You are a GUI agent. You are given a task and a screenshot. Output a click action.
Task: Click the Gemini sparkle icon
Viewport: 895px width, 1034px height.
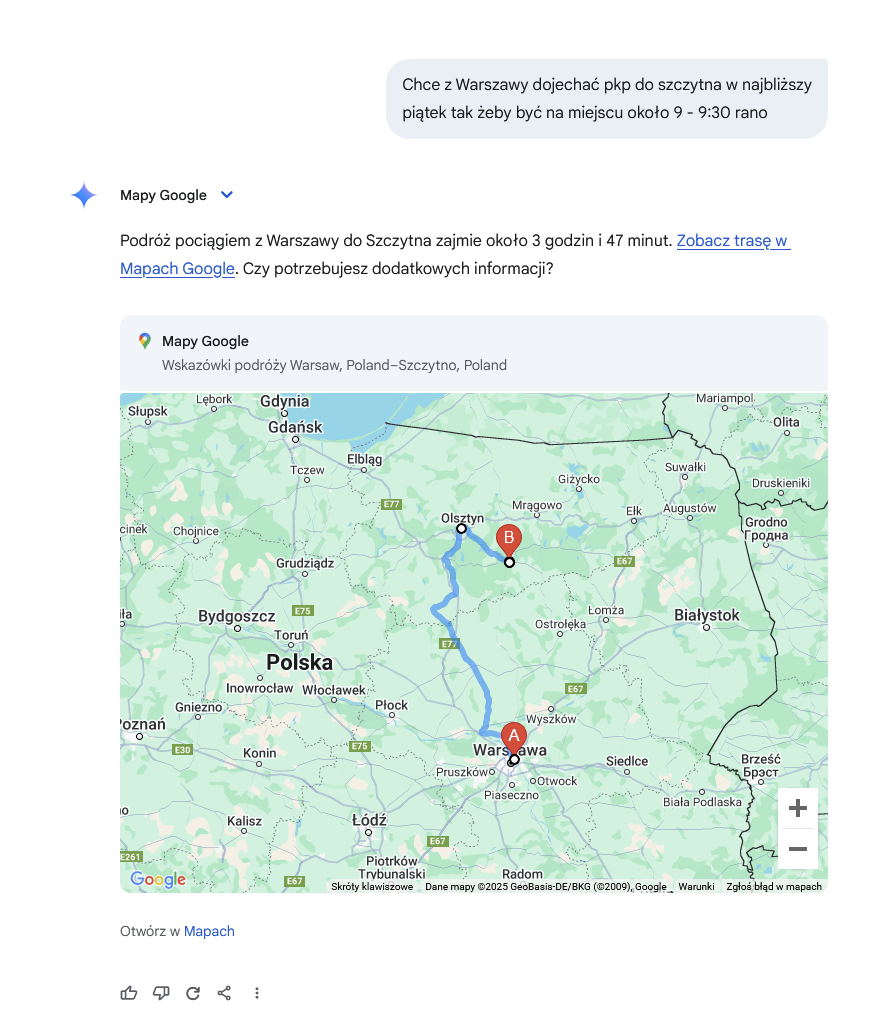click(x=84, y=195)
